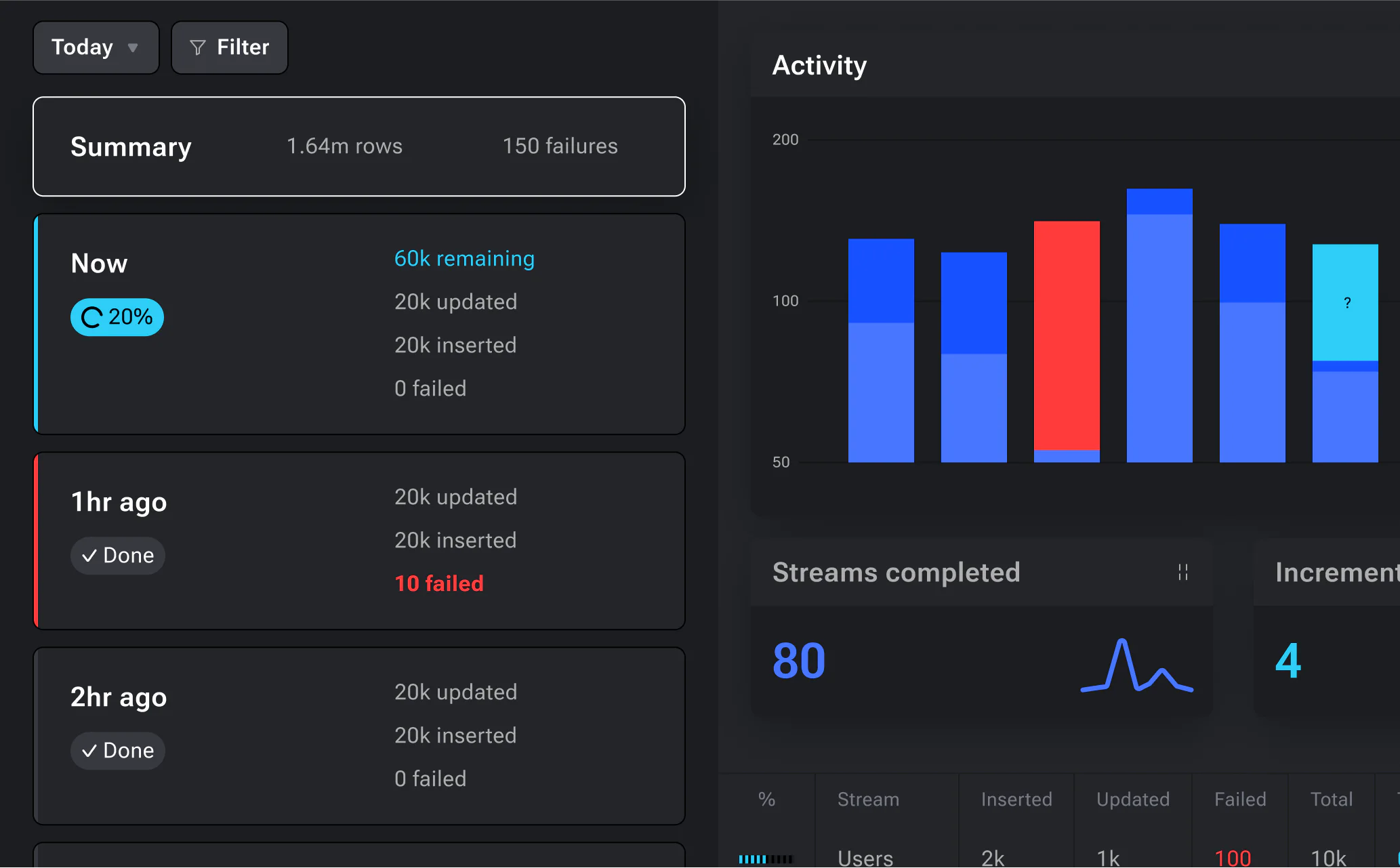Click the 60k remaining link
The width and height of the screenshot is (1400, 868).
[x=464, y=259]
